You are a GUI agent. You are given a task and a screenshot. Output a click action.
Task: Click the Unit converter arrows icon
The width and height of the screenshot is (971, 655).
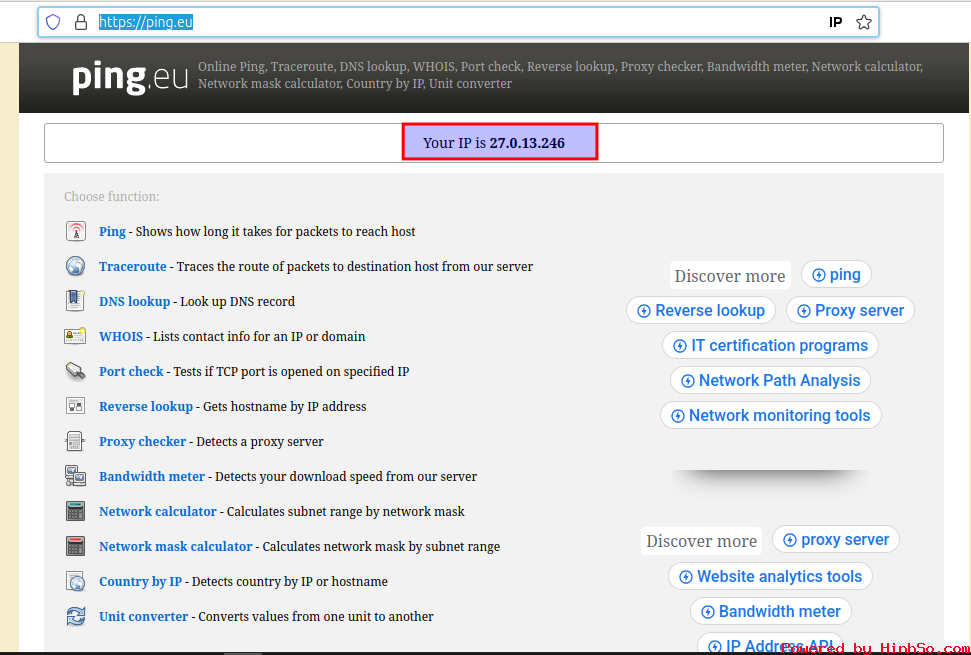coord(75,616)
